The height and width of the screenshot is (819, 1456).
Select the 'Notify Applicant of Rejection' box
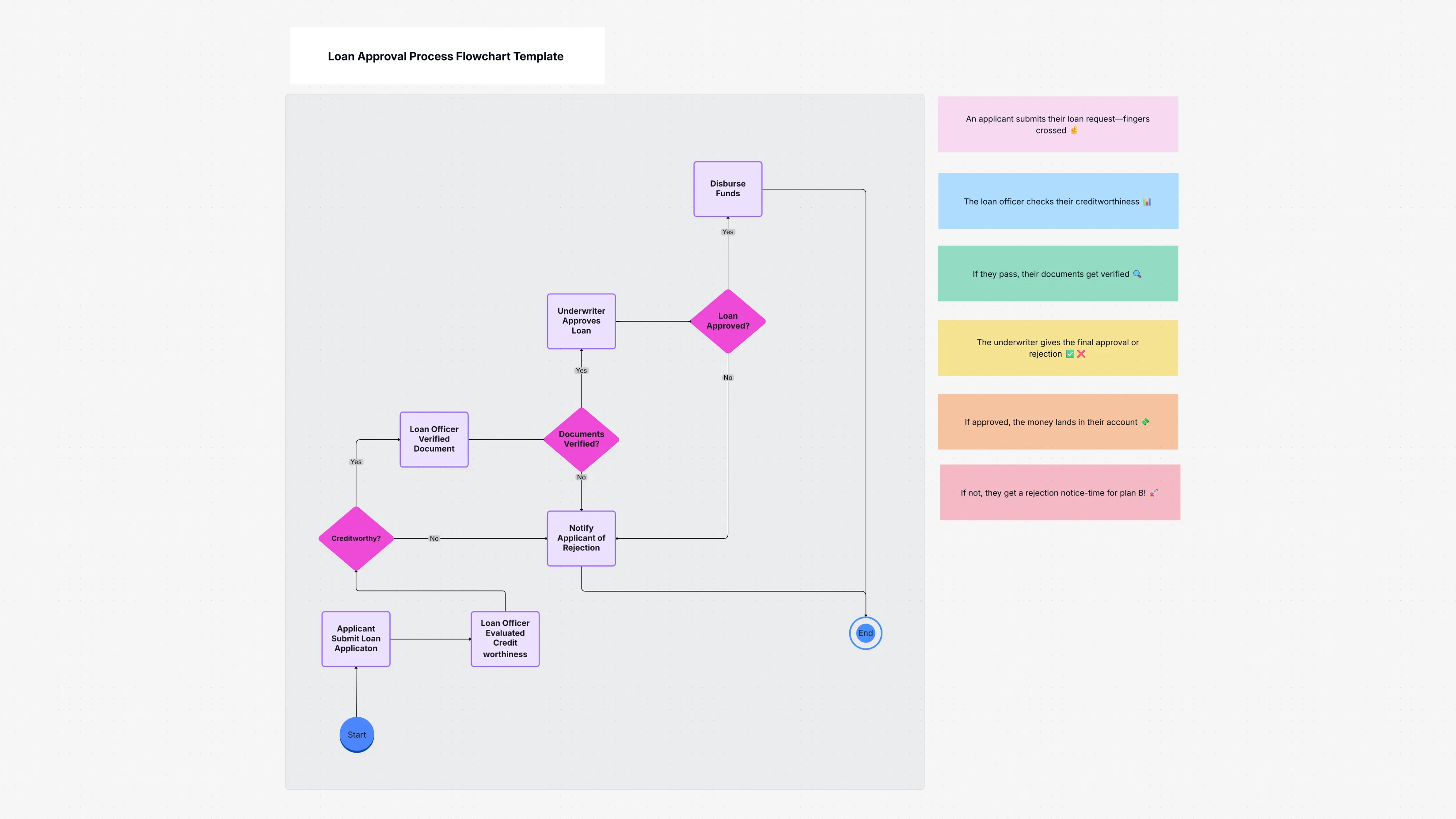[581, 537]
